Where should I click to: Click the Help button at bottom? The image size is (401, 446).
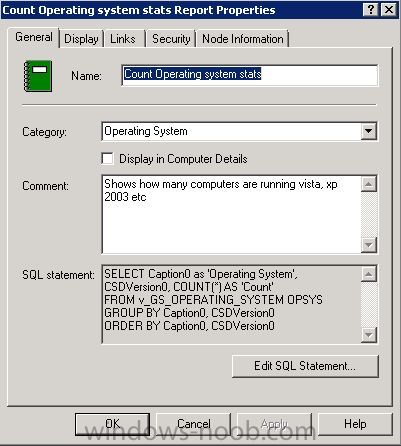pos(355,424)
